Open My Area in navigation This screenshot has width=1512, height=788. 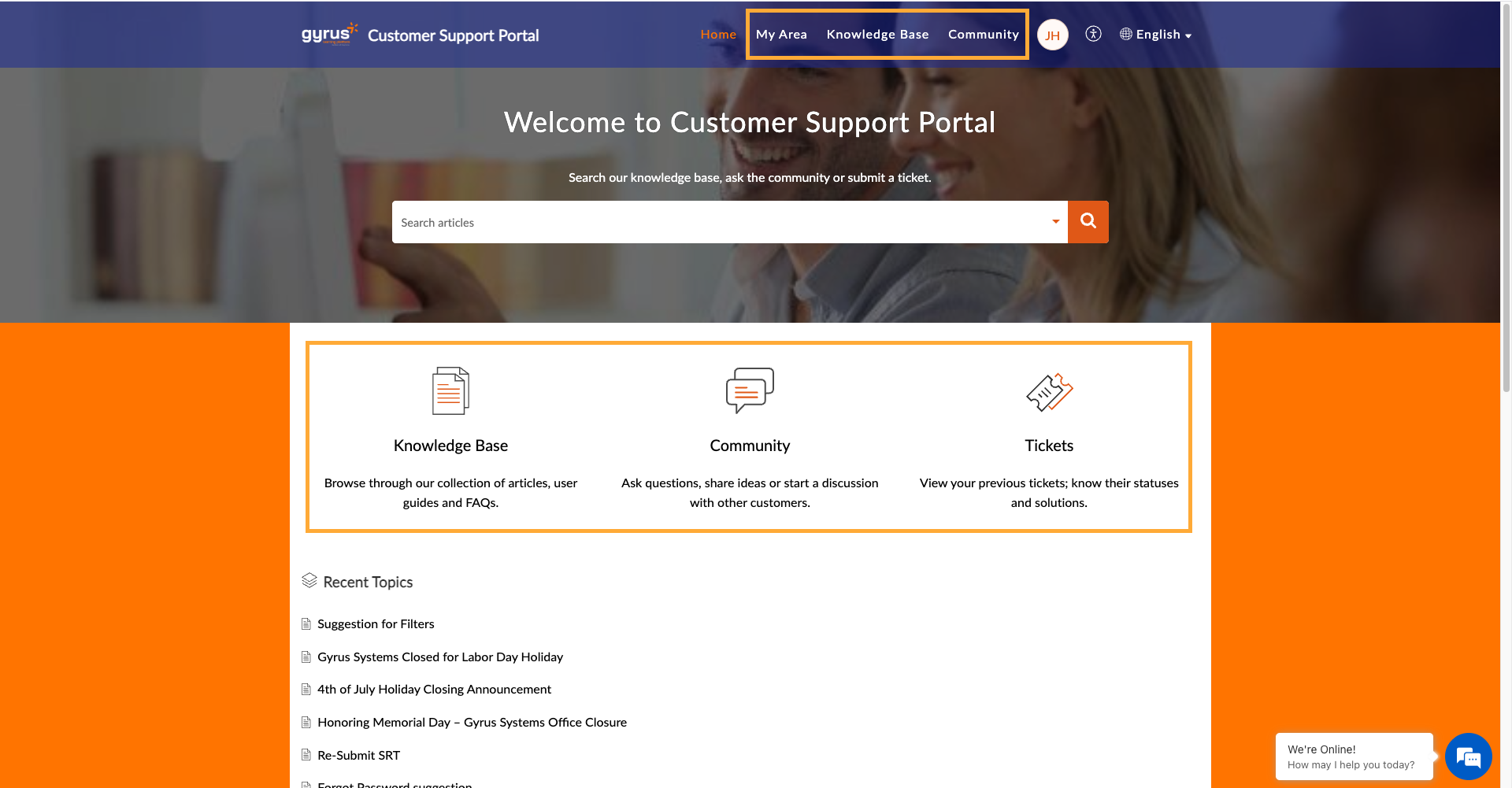pyautogui.click(x=781, y=35)
